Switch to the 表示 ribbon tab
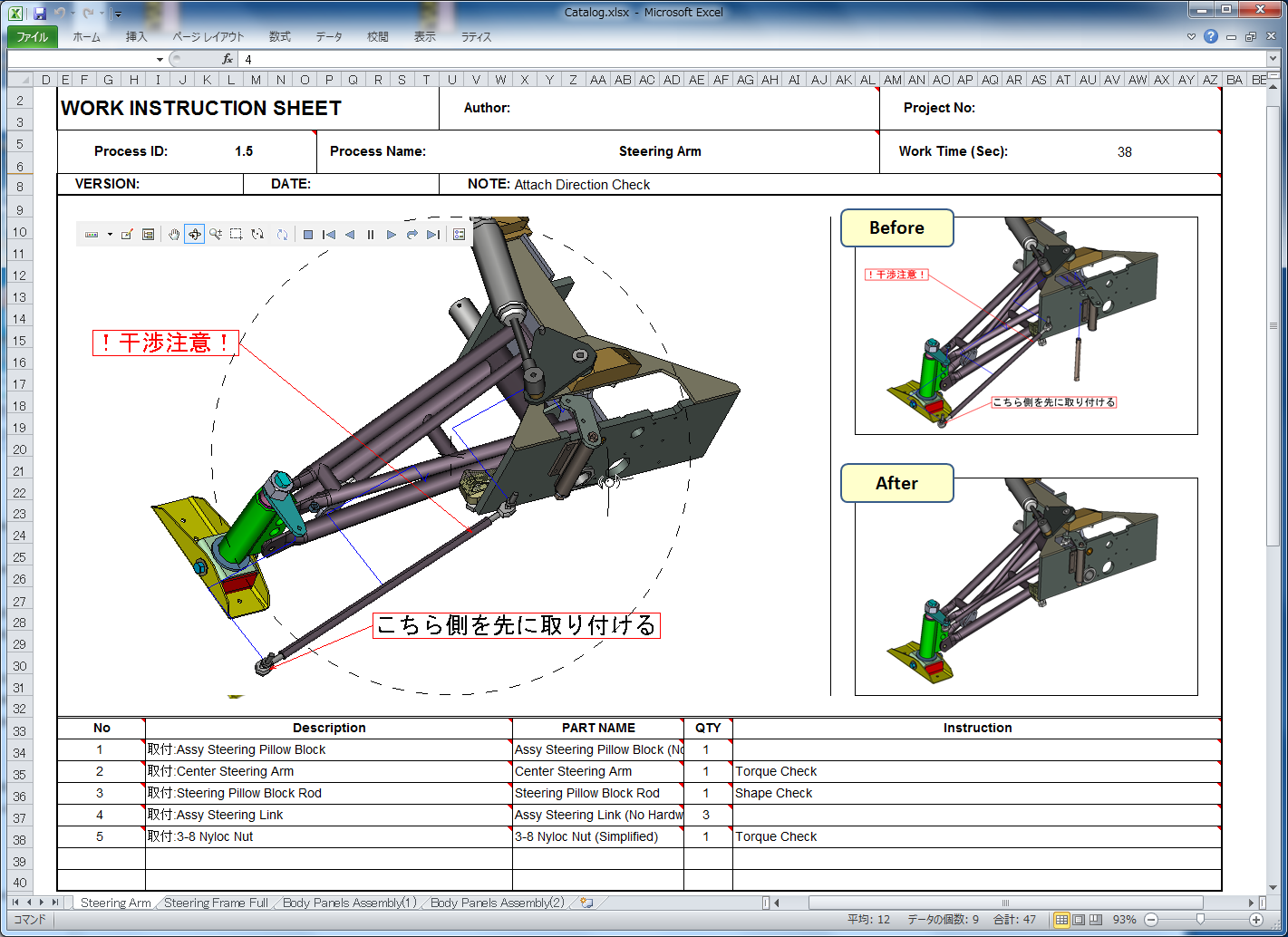This screenshot has width=1288, height=937. 425,37
